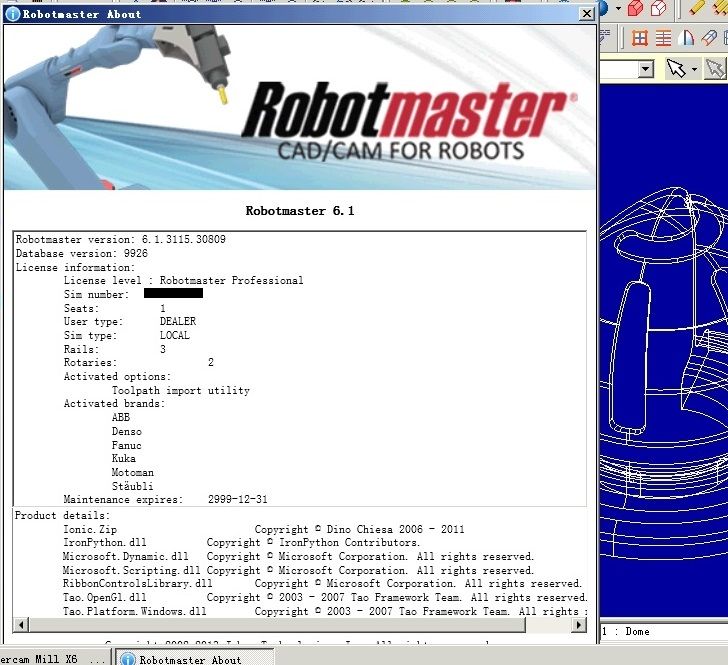Click the 'RibbonControlsLibrary.dll' product line
The width and height of the screenshot is (728, 665).
tap(323, 583)
